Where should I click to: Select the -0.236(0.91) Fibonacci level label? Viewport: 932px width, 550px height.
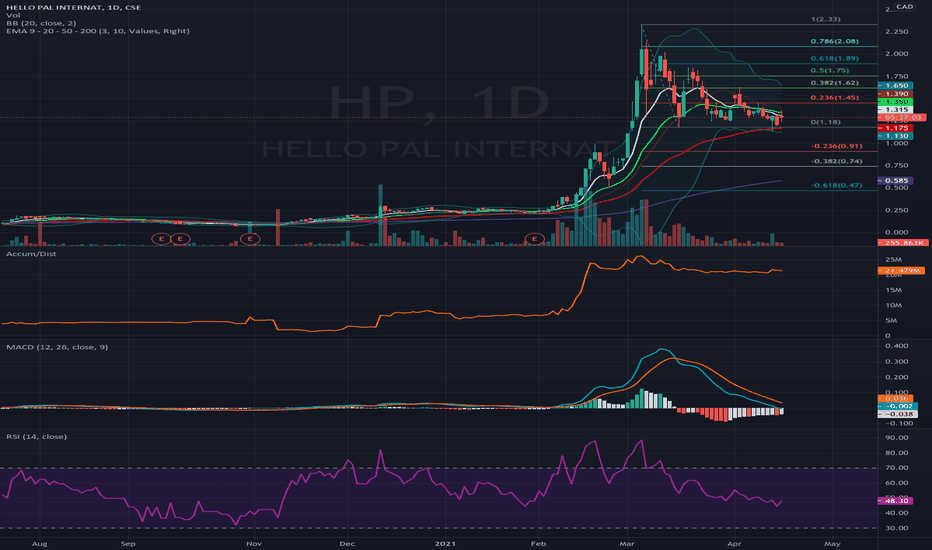836,146
